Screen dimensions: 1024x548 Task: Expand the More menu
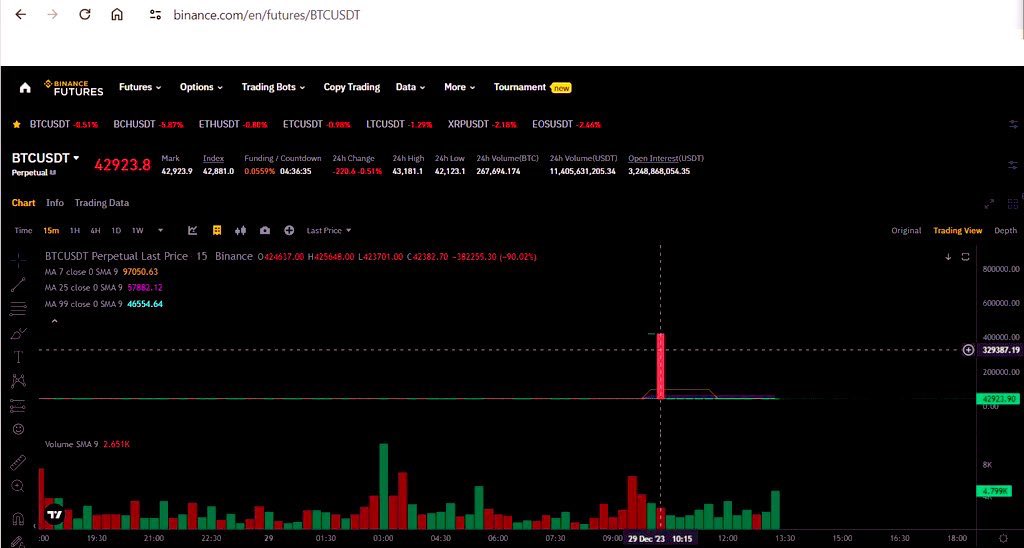click(x=459, y=87)
